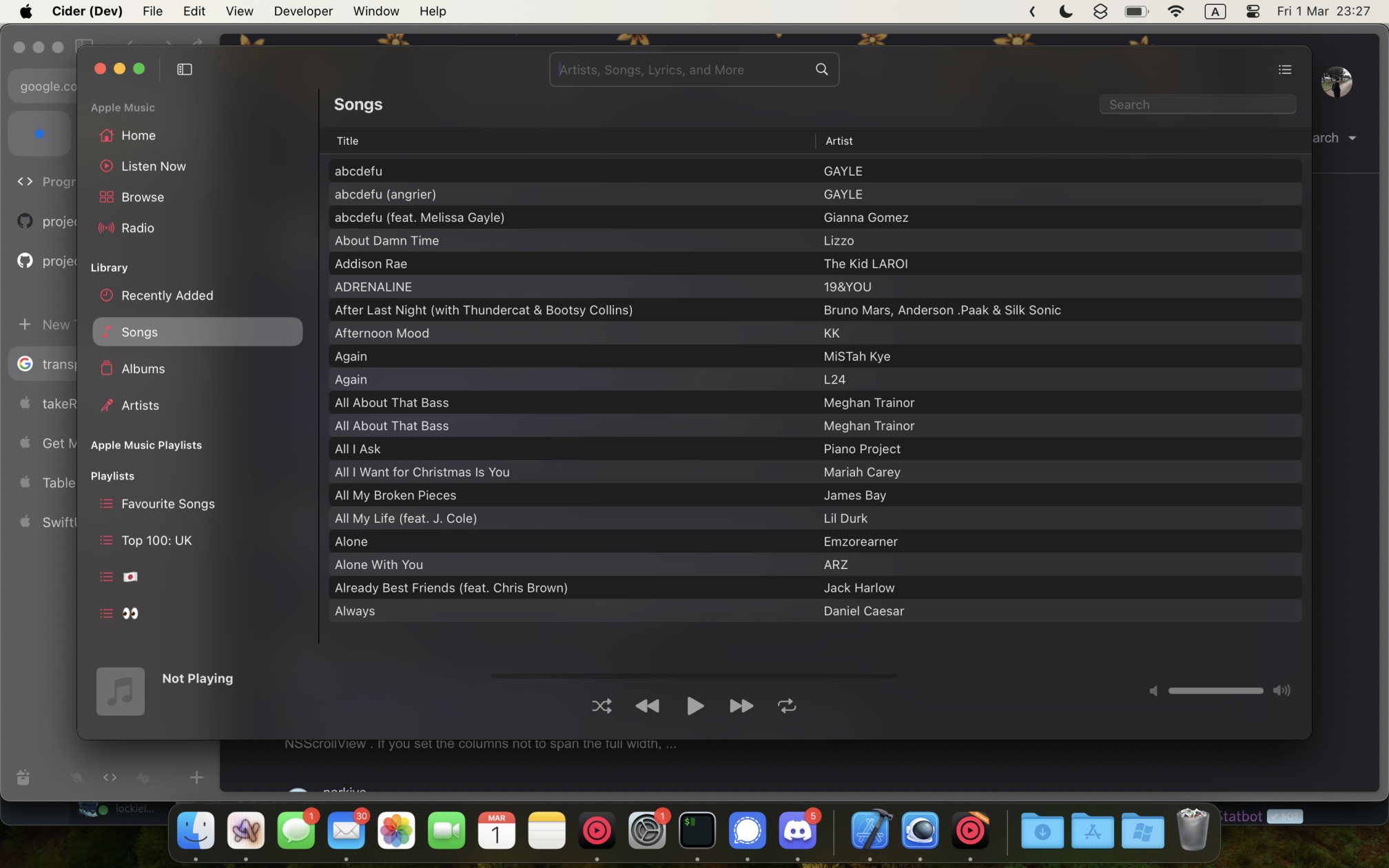Click the artist Gianna Gomez cell
The height and width of the screenshot is (868, 1389).
coord(865,218)
